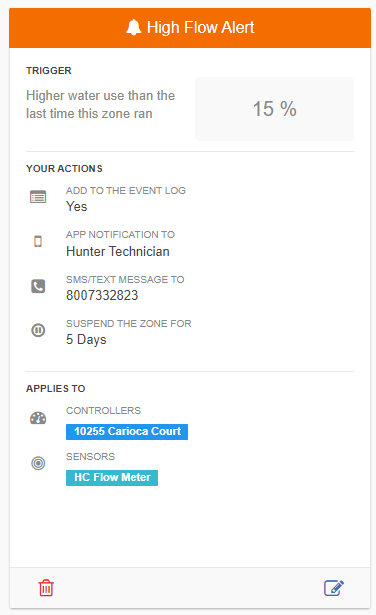Select the 10255 Carioca Court controller tag
The image size is (376, 615).
pyautogui.click(x=127, y=431)
